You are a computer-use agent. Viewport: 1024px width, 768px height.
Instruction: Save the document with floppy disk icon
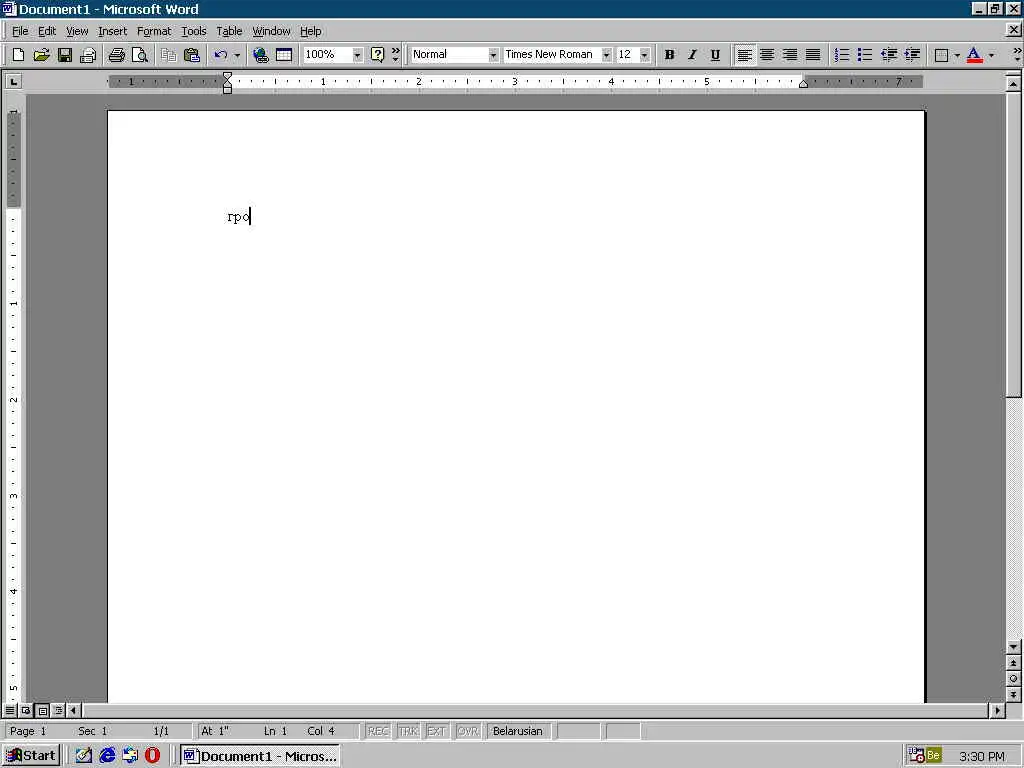point(65,55)
